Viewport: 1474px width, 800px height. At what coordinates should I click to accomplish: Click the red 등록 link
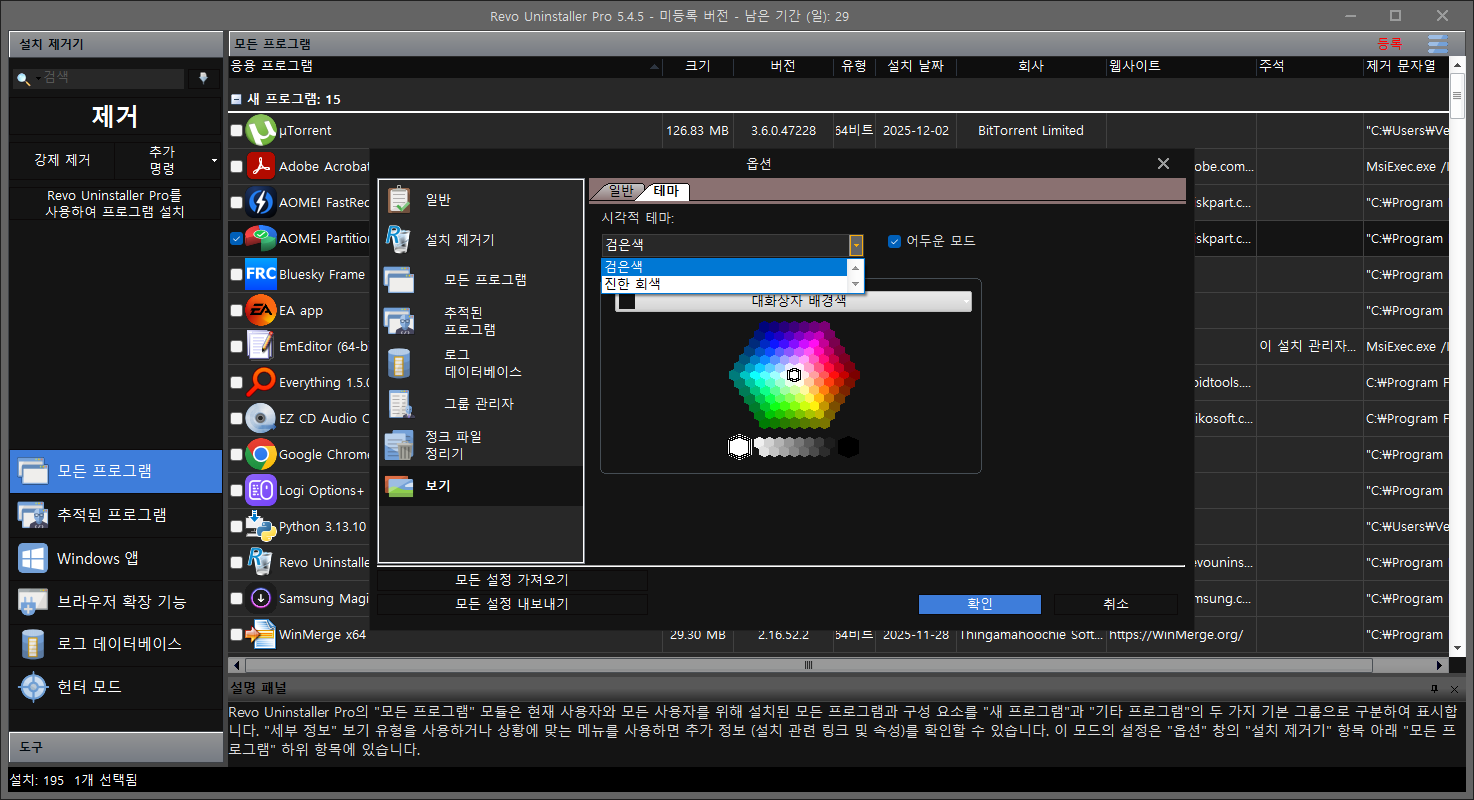click(x=1390, y=44)
